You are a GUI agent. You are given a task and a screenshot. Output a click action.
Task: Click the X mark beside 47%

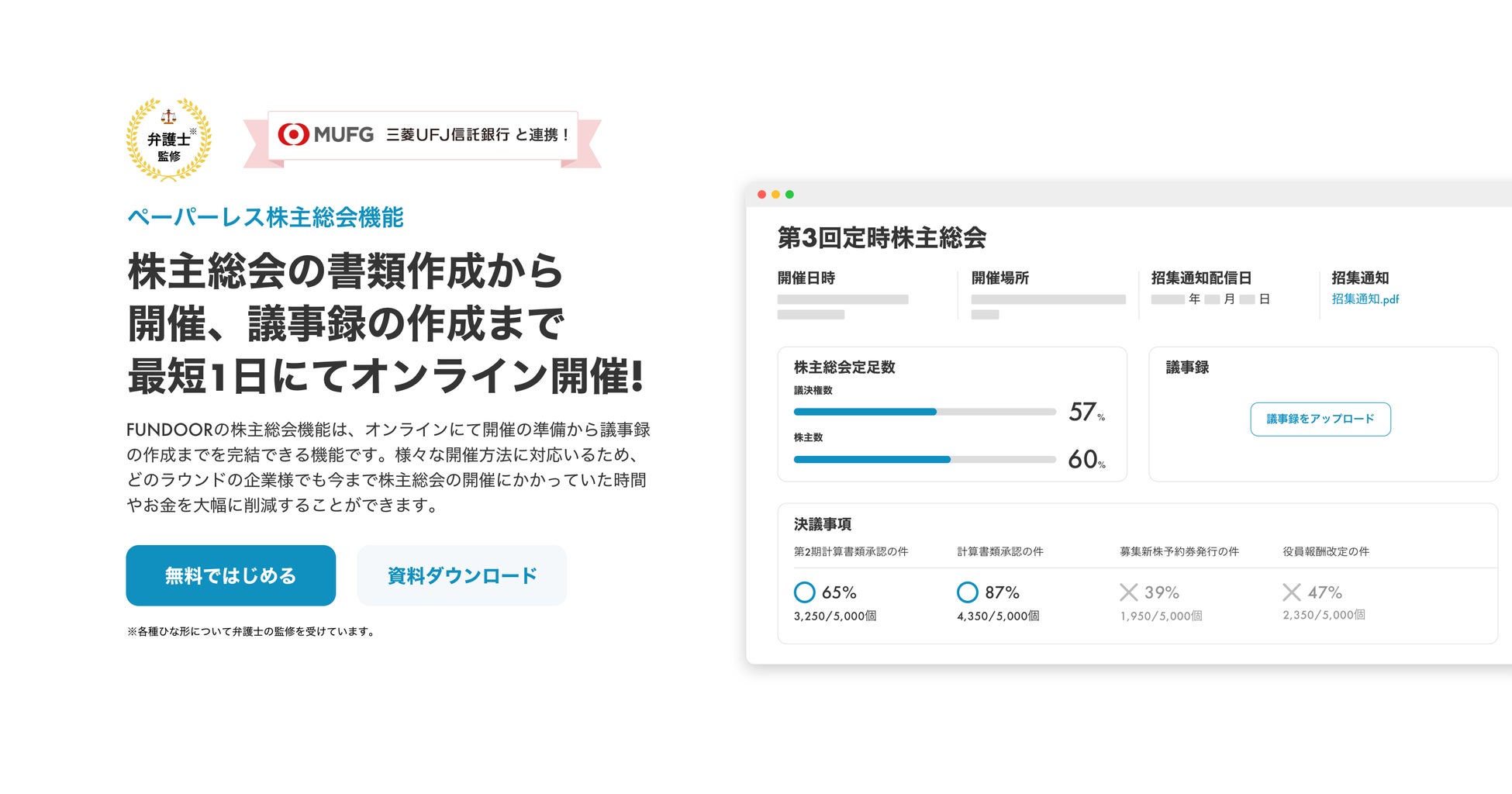pos(1291,592)
